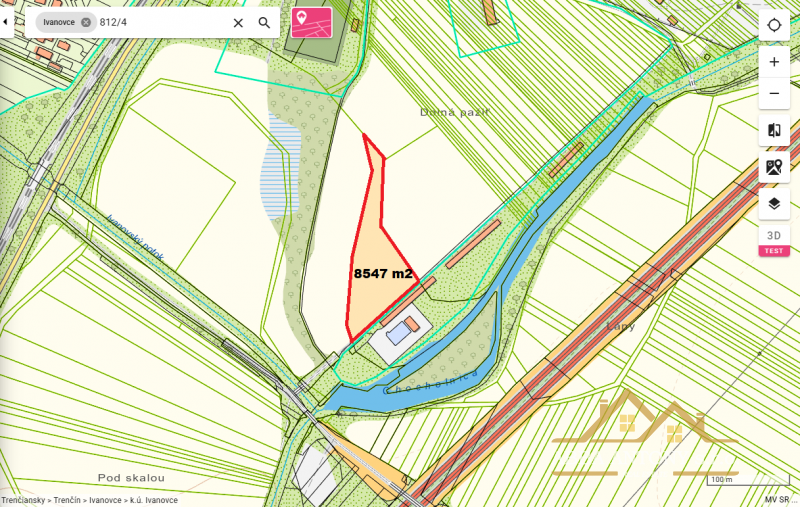Switch basemap with map-photo icon

click(774, 167)
